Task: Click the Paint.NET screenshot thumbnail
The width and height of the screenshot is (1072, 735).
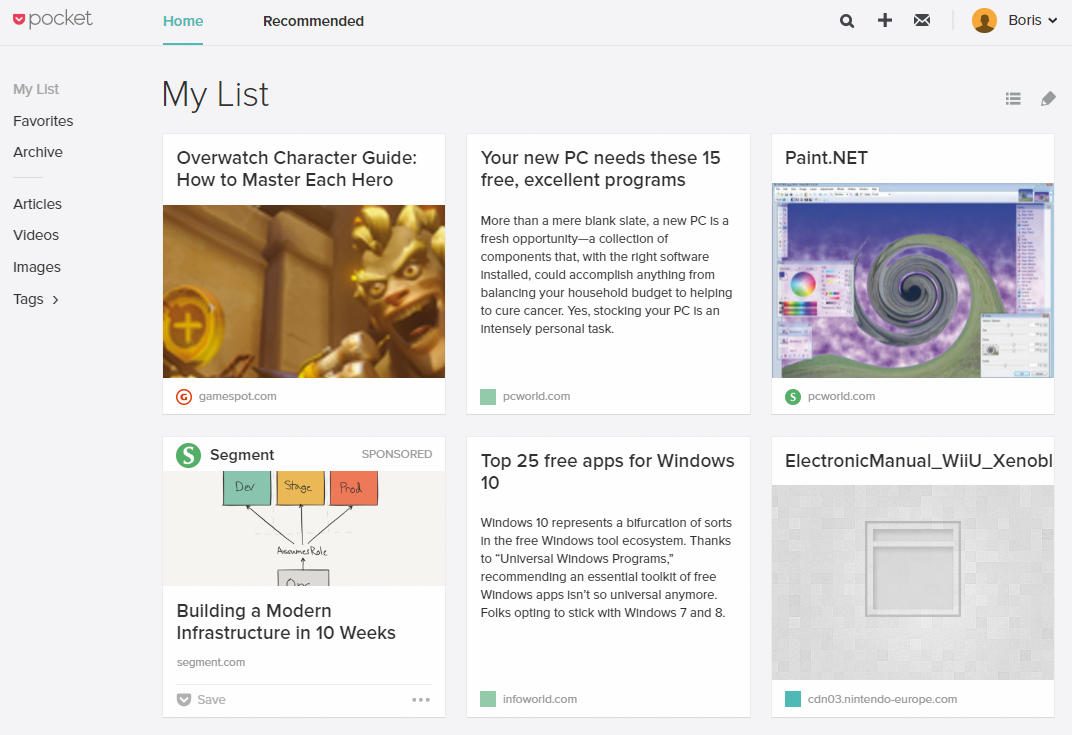Action: pos(913,280)
